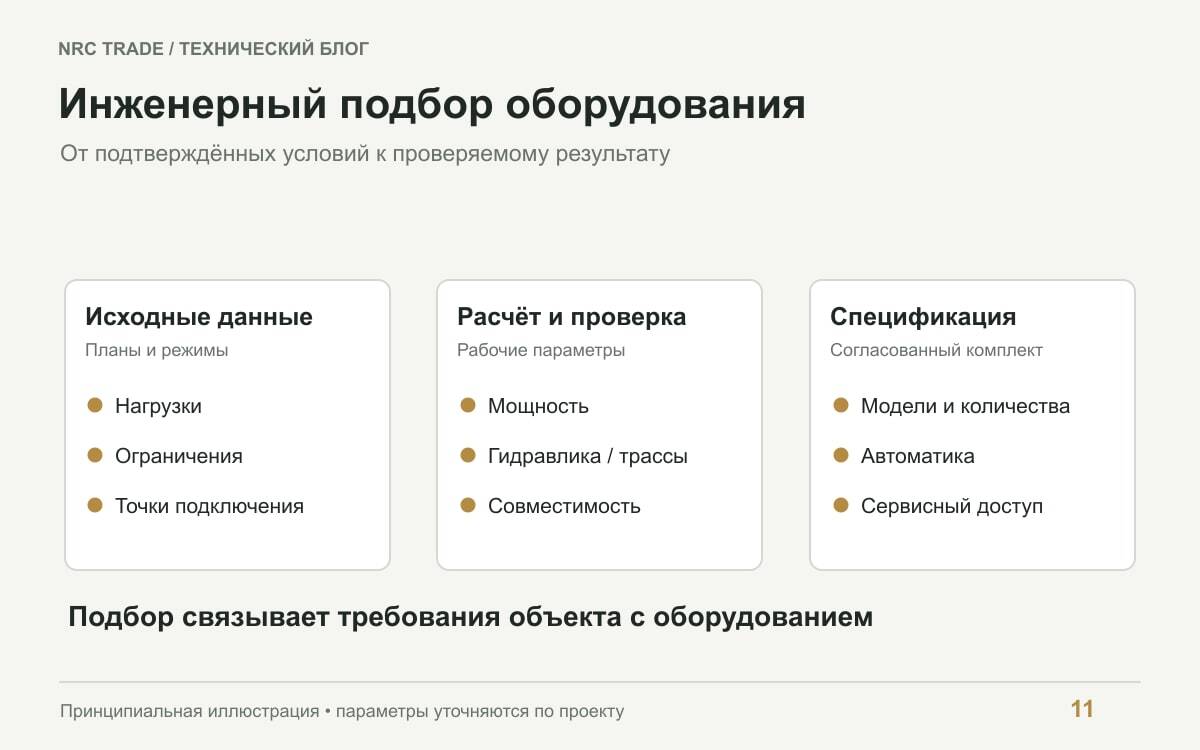Click the gold bullet next to Ограничения
Screen dimensions: 1200x750
[95, 455]
